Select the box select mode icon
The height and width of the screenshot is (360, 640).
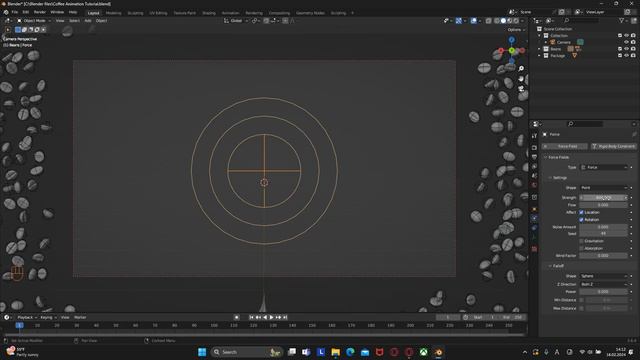pos(18,29)
